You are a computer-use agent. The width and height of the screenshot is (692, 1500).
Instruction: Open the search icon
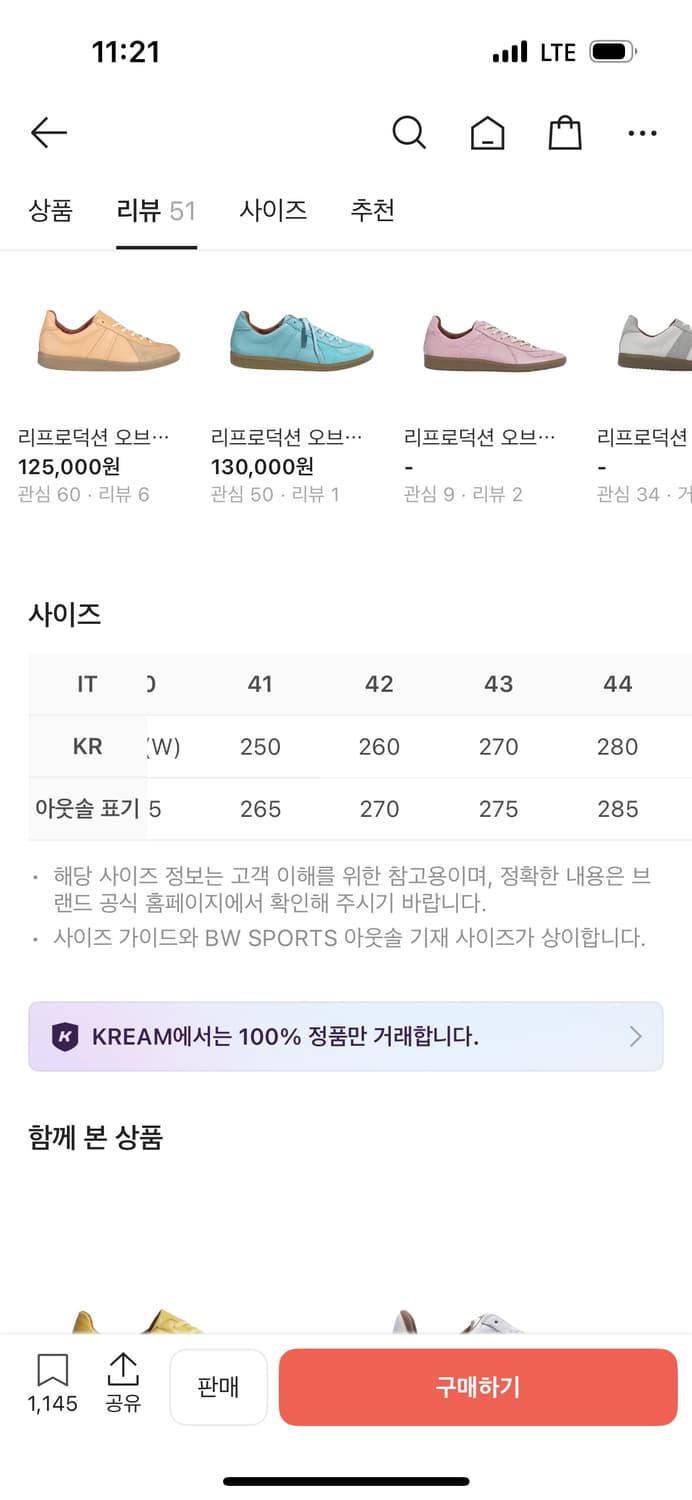click(x=409, y=131)
